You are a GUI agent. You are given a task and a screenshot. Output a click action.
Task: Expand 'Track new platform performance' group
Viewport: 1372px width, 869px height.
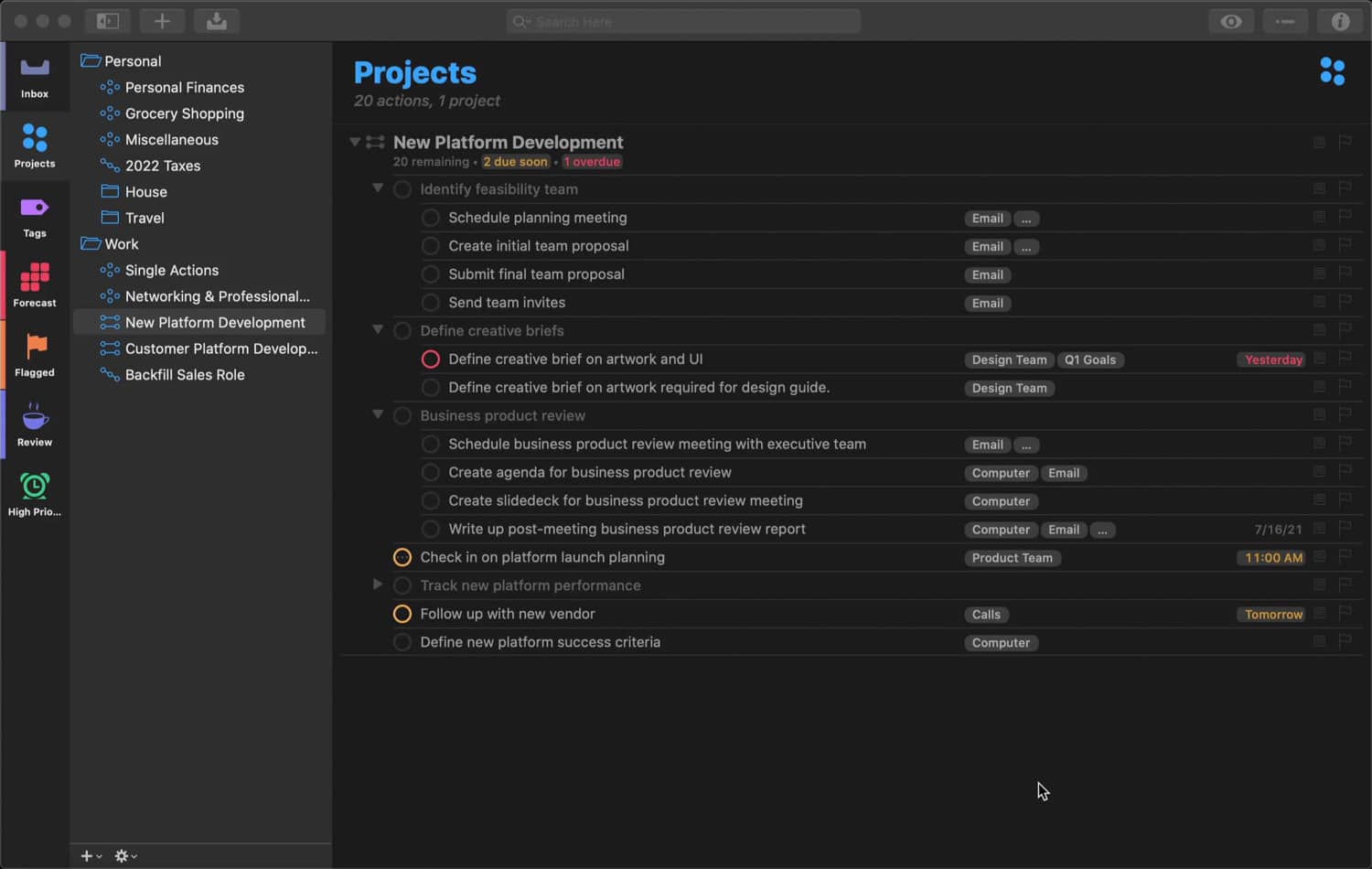click(x=377, y=585)
